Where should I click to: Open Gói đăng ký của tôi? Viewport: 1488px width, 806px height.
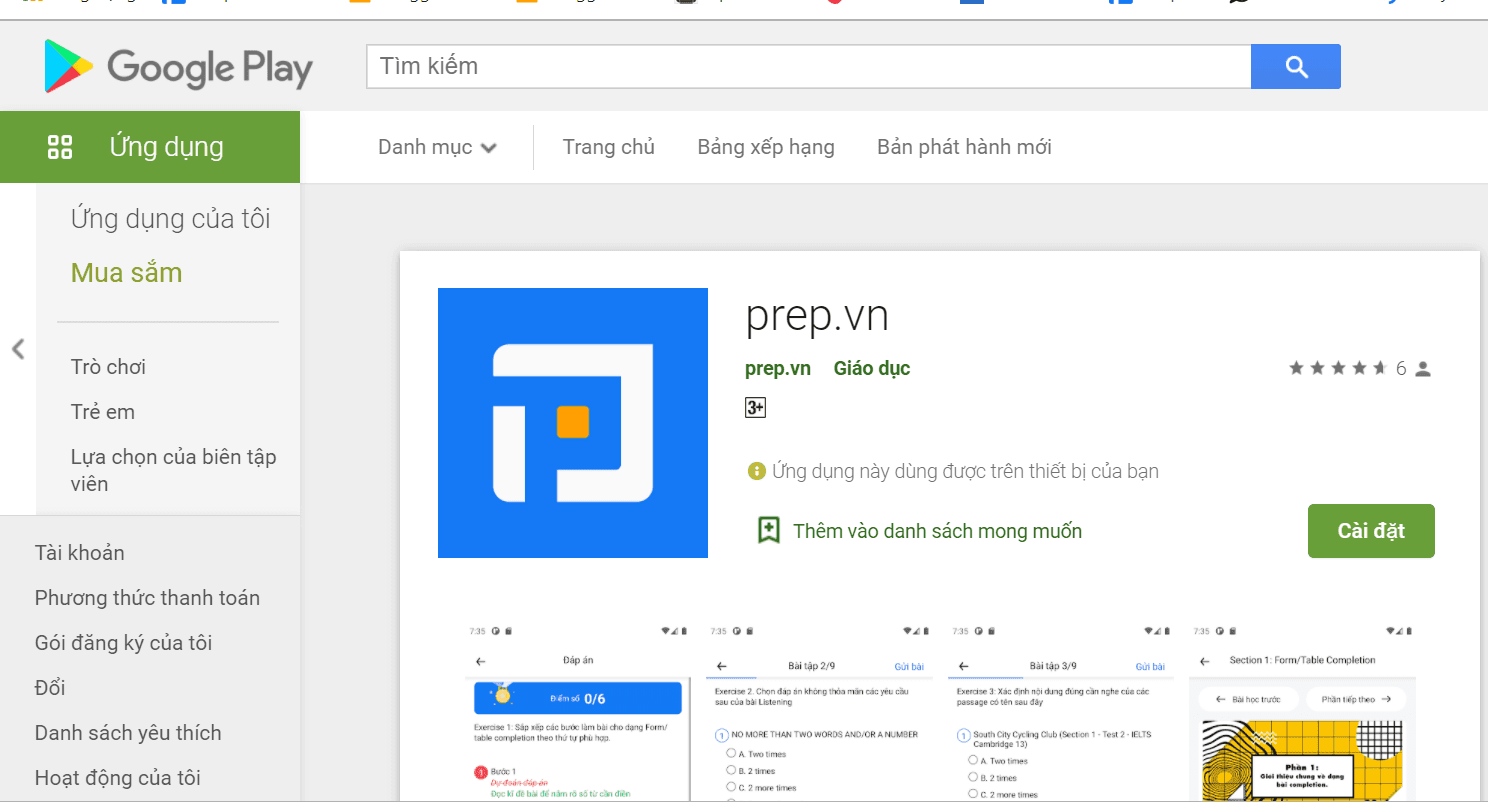click(x=124, y=643)
